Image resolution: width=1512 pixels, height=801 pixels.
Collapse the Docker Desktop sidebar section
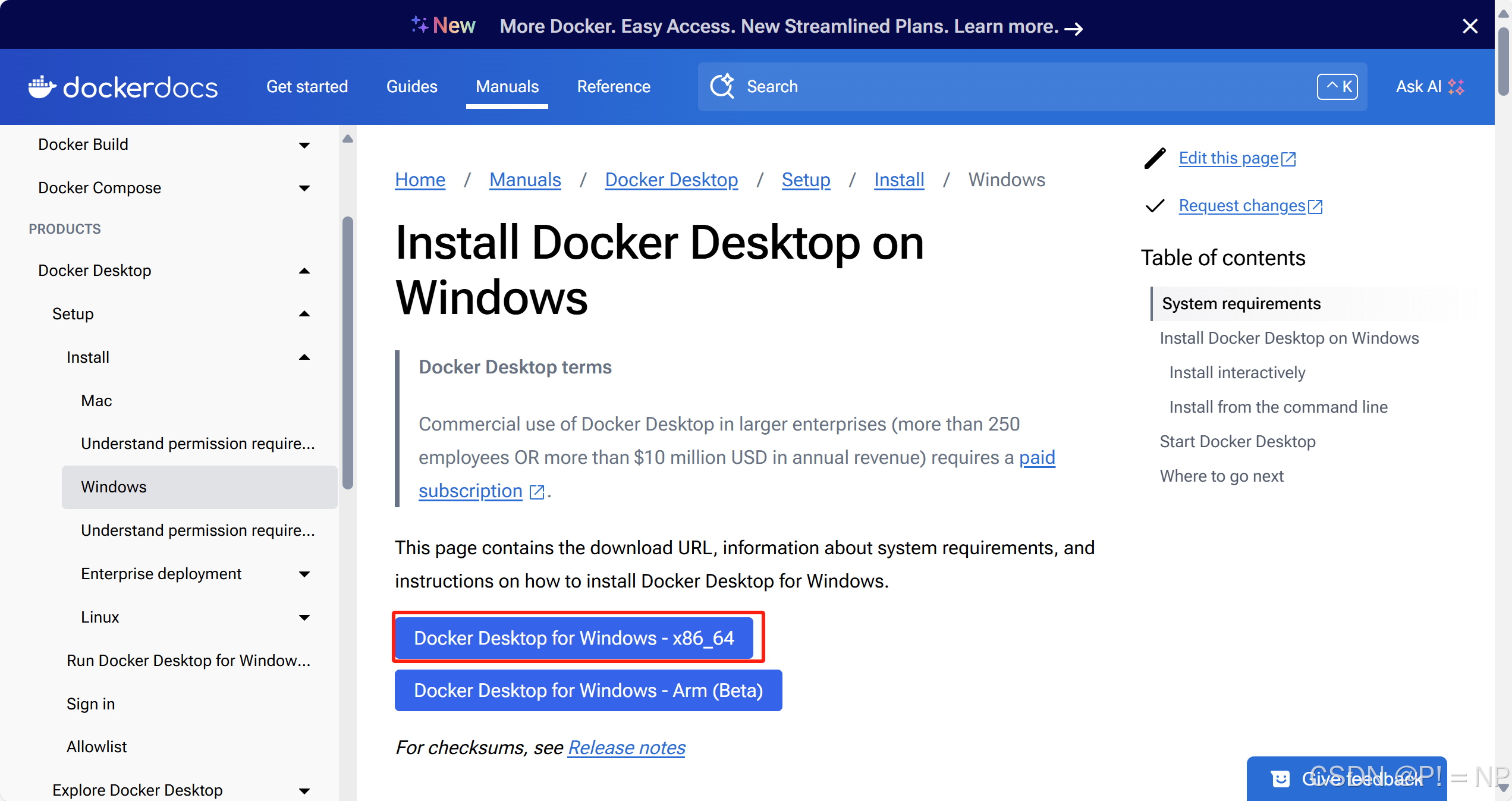pos(304,271)
